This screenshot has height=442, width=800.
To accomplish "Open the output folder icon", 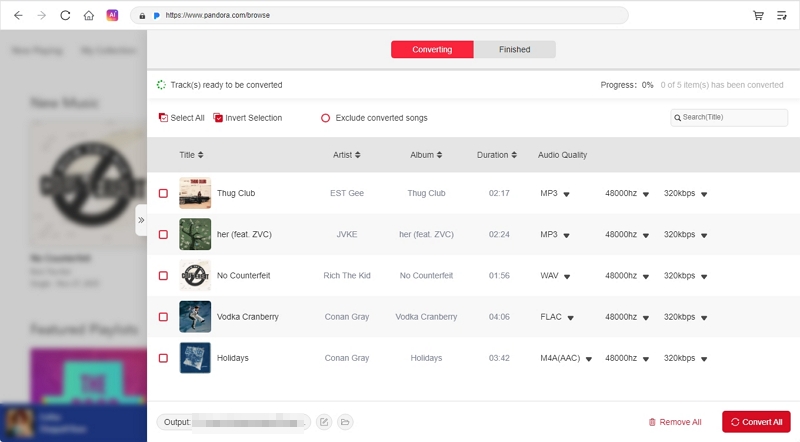I will 345,422.
